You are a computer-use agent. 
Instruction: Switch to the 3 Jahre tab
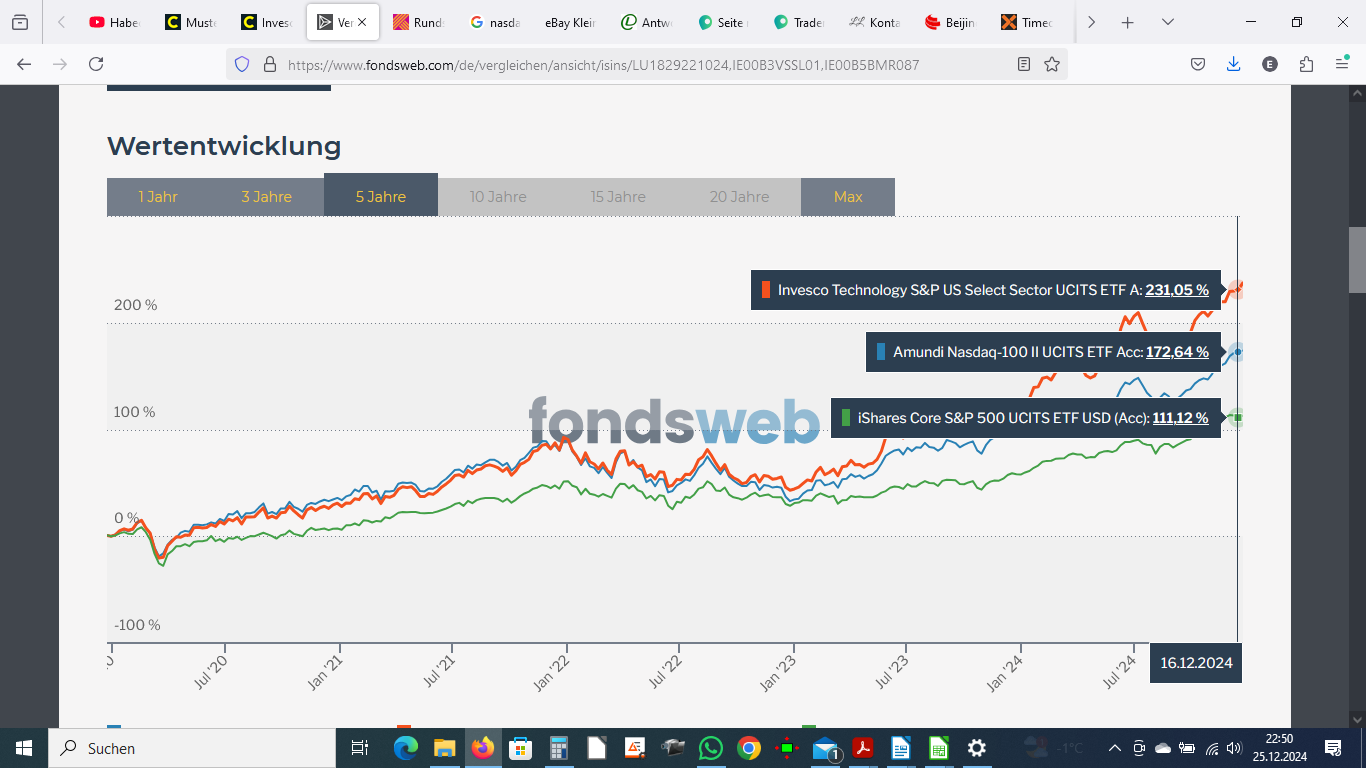266,196
